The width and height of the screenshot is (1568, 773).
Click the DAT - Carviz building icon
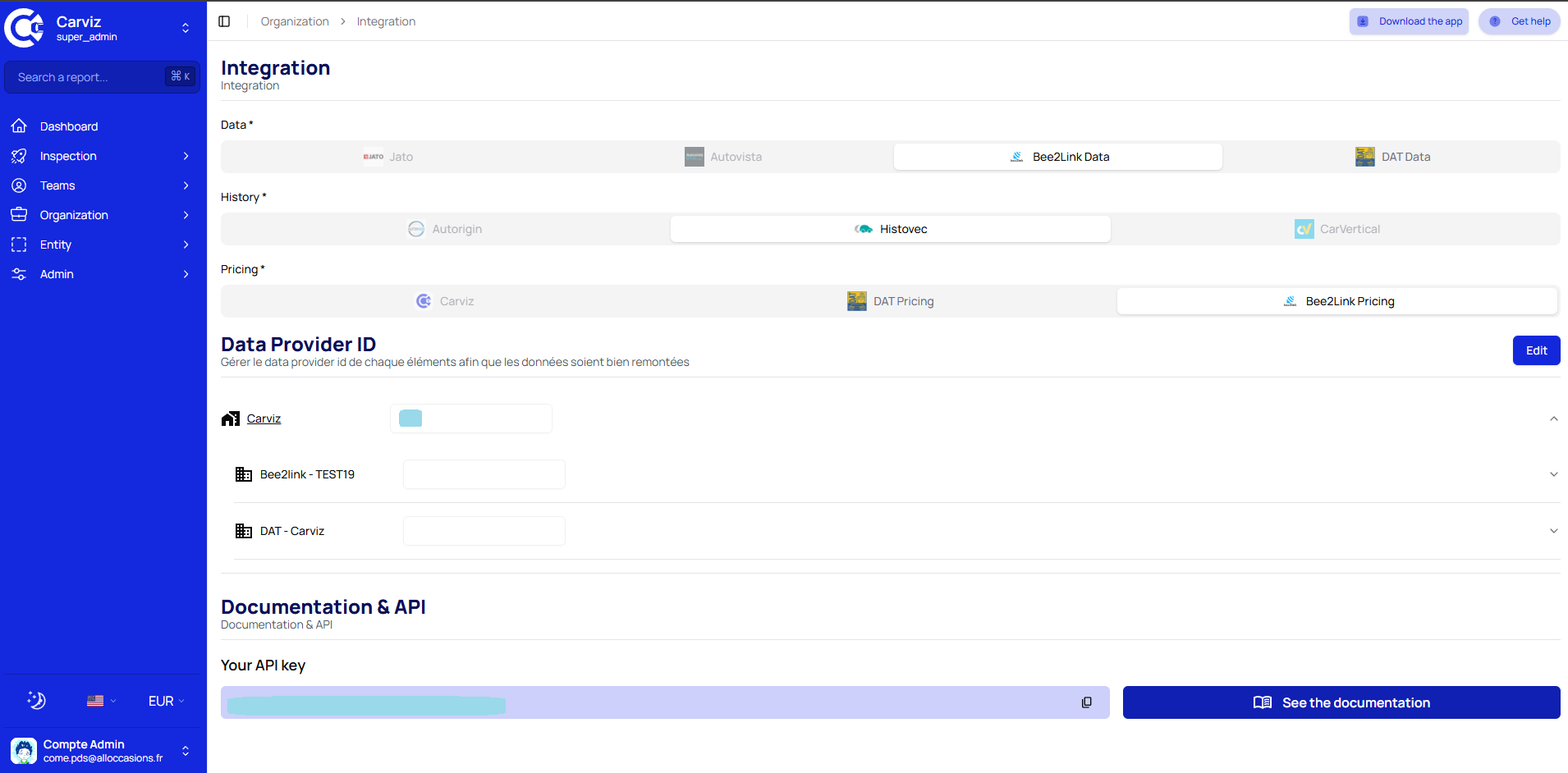click(244, 531)
